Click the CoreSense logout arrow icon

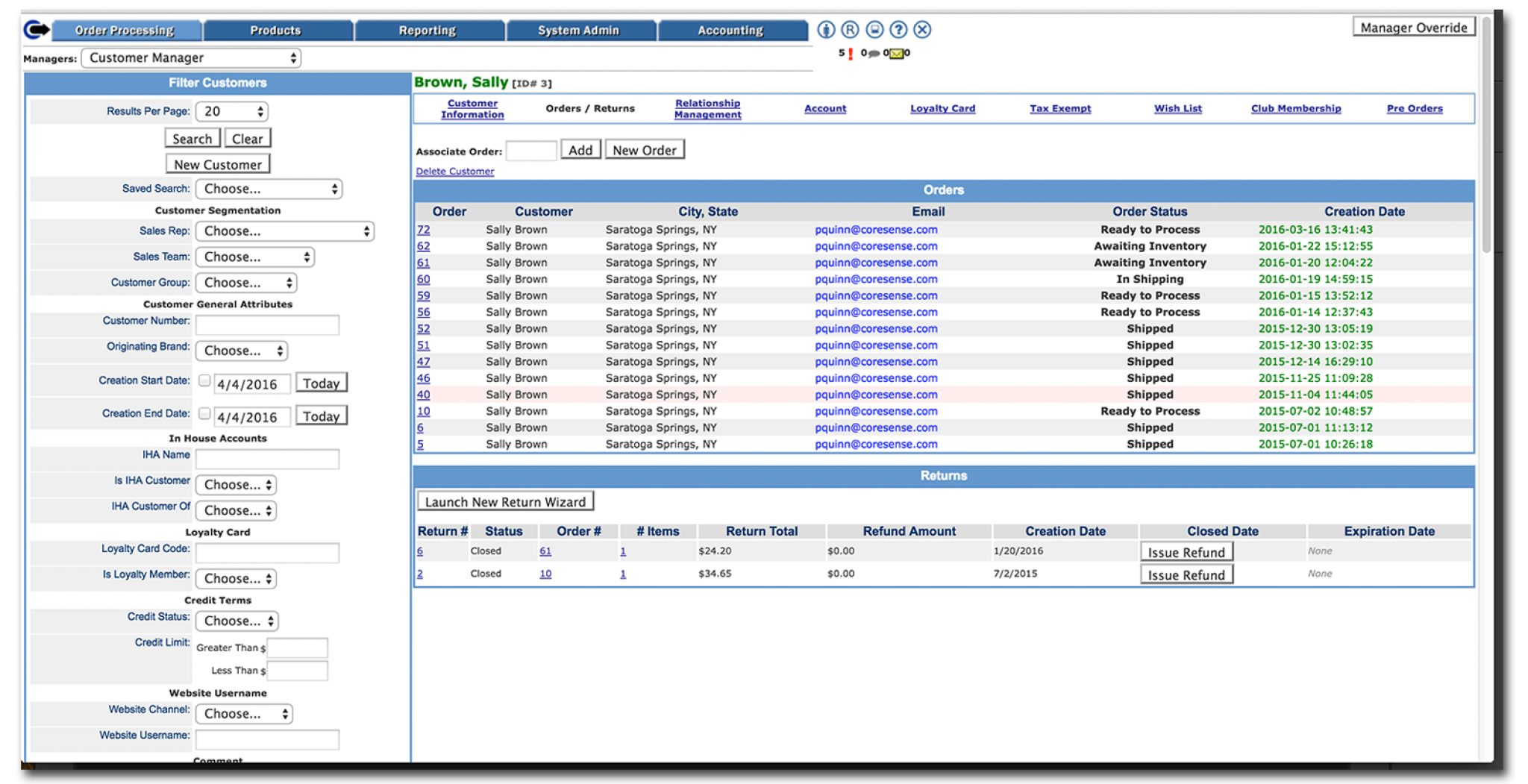(35, 28)
